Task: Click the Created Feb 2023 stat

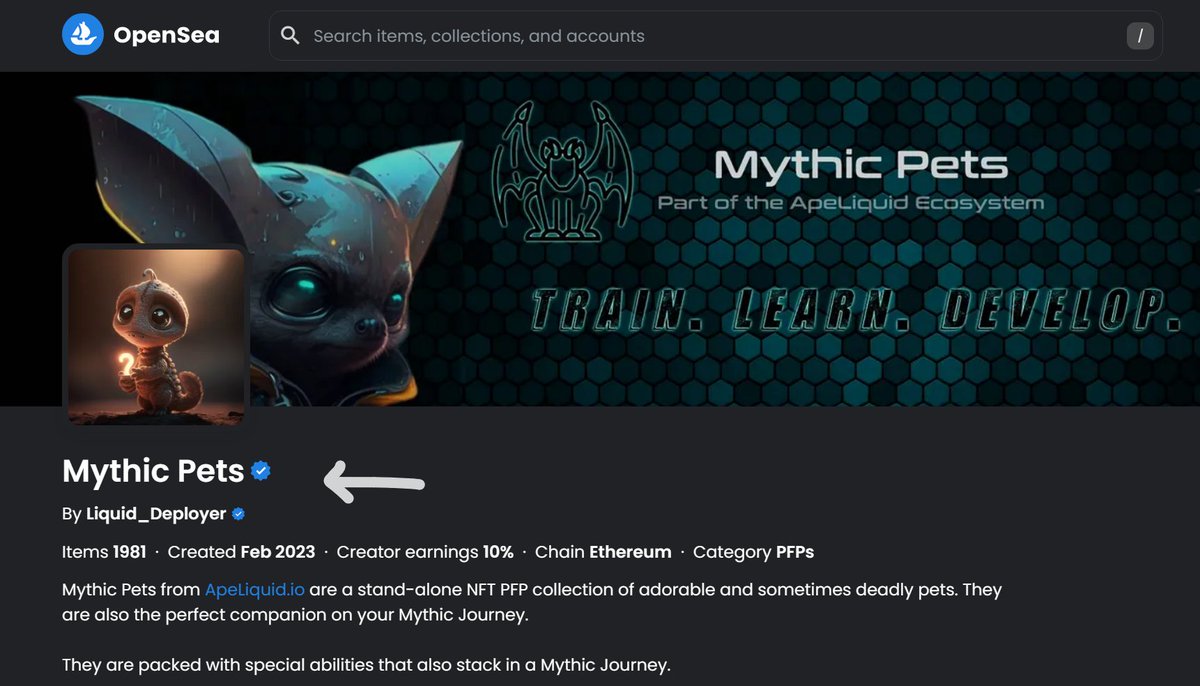Action: [241, 552]
